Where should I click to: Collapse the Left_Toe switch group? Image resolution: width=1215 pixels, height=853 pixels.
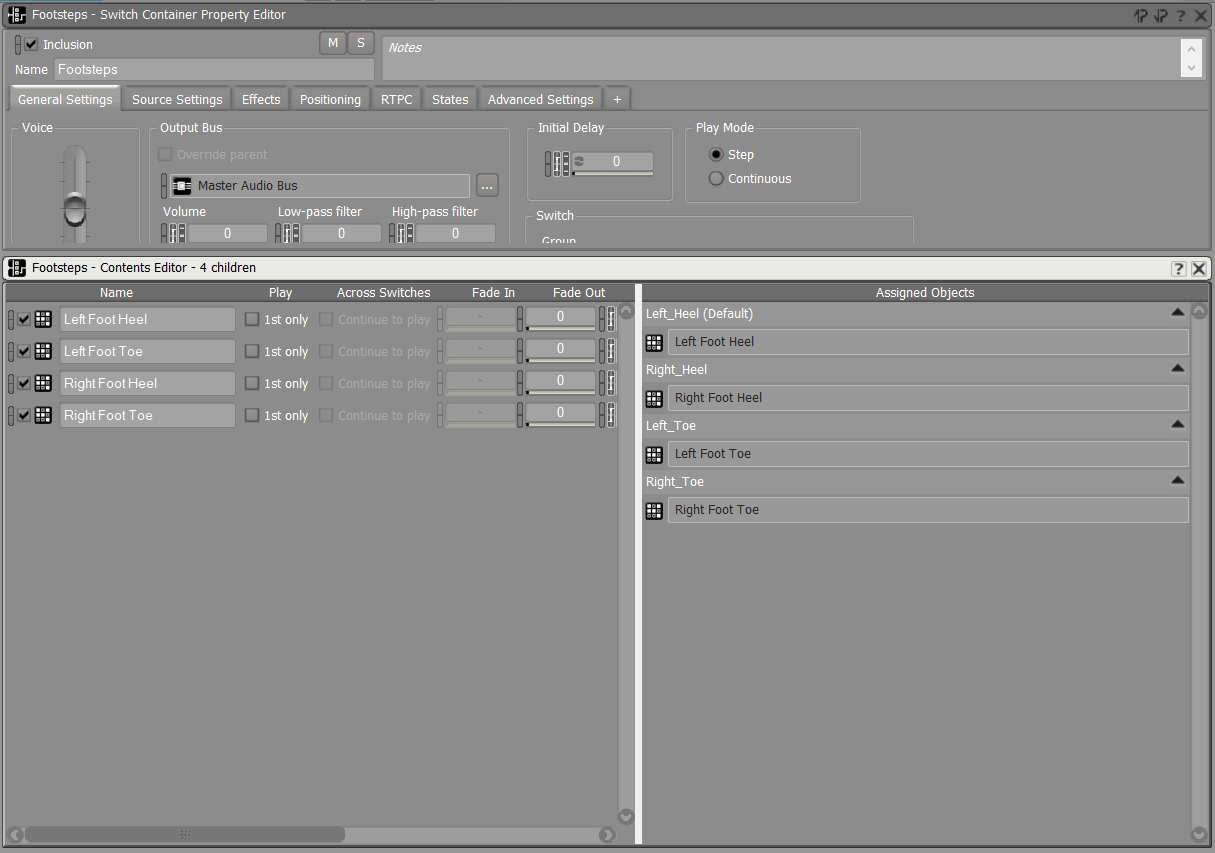pos(1177,425)
